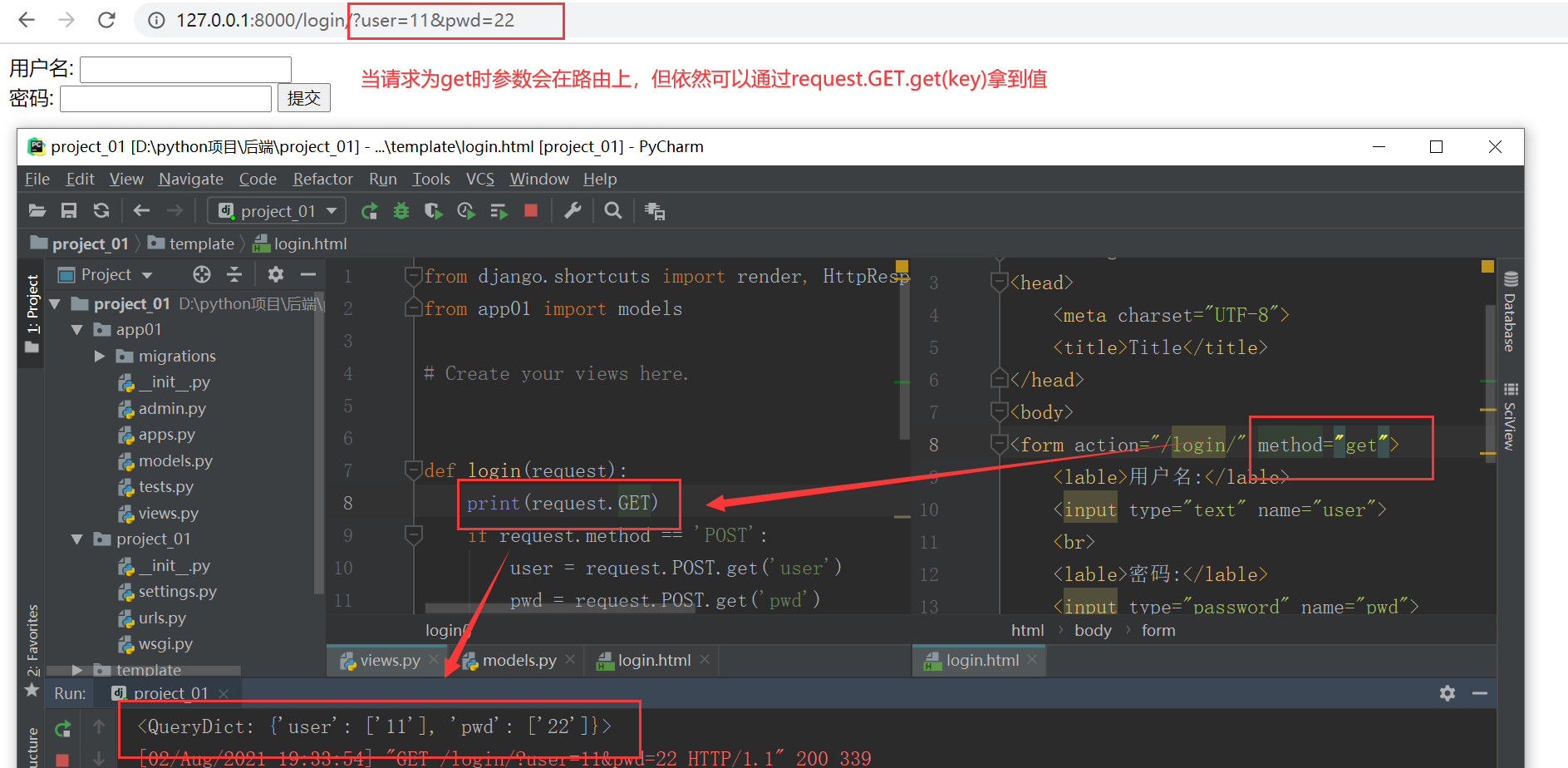Toggle the Database tool window button
Viewport: 1568px width, 768px height.
coord(1510,313)
